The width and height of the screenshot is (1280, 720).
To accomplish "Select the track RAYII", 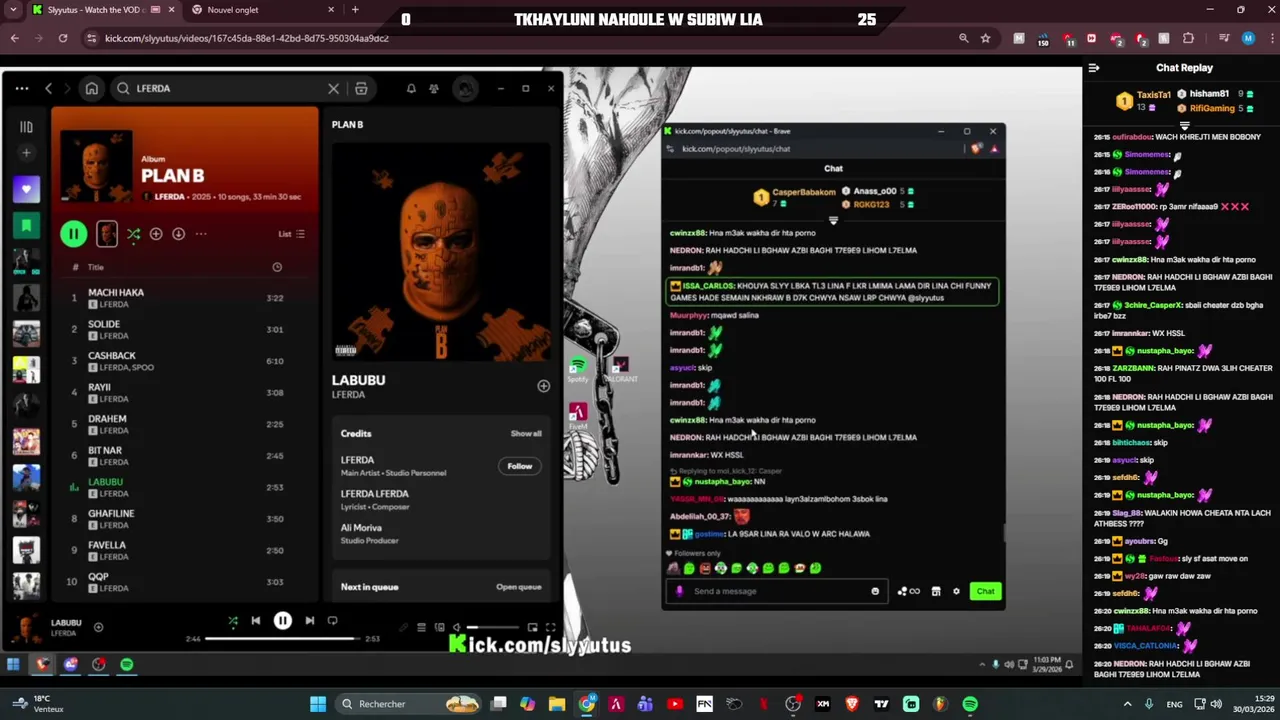I will click(x=186, y=392).
